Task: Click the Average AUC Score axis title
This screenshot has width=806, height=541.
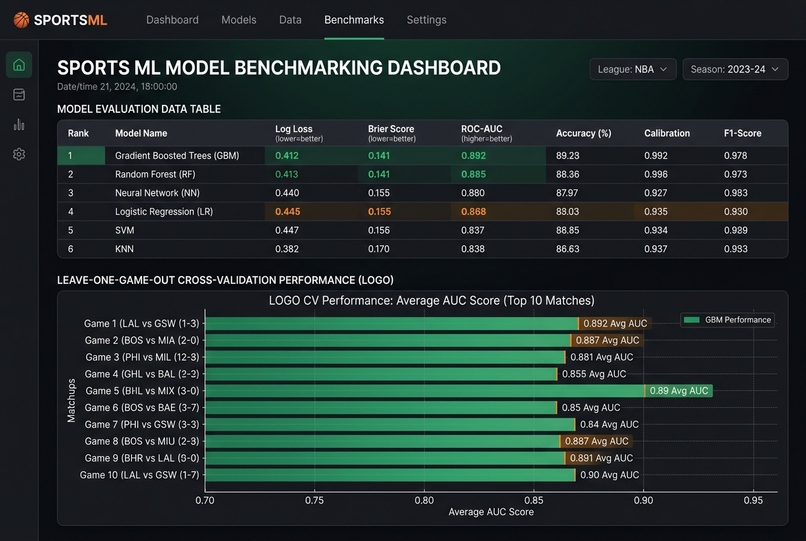Action: point(491,512)
